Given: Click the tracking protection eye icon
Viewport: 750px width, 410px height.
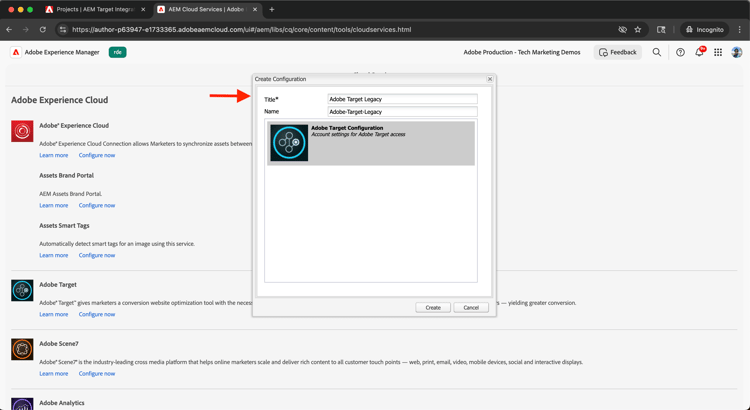Looking at the screenshot, I should [x=622, y=30].
